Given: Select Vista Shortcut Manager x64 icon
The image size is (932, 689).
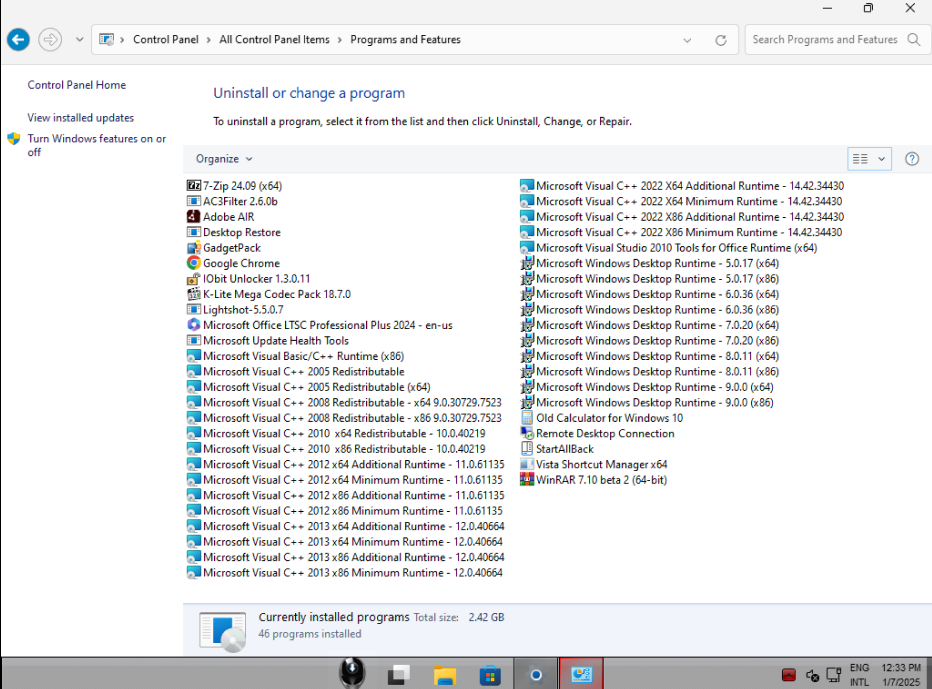Looking at the screenshot, I should click(527, 464).
